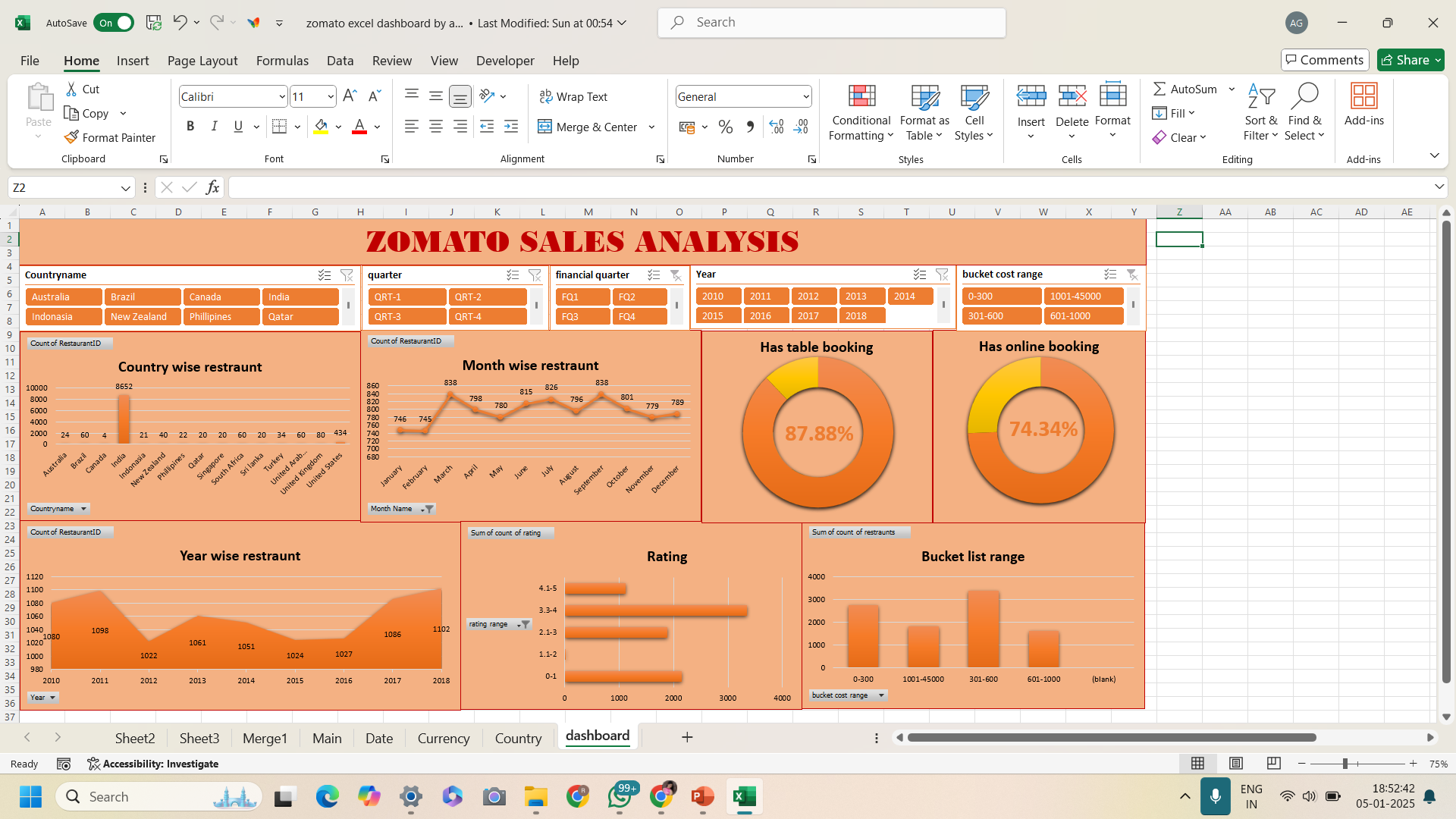Open bucket cost range chart filter dropdown
Screen dimensions: 1456x819
click(881, 695)
